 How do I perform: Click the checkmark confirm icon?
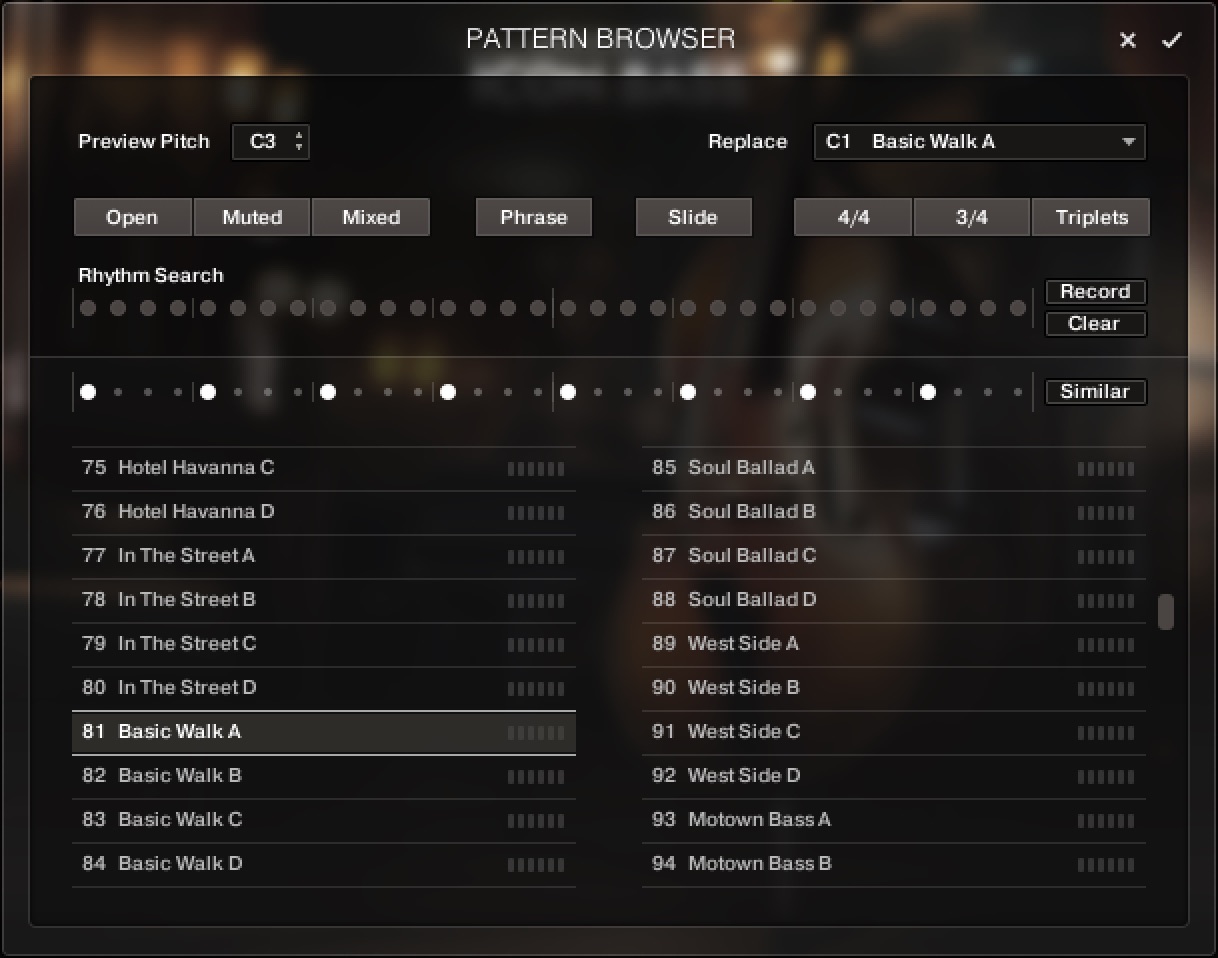click(x=1173, y=40)
